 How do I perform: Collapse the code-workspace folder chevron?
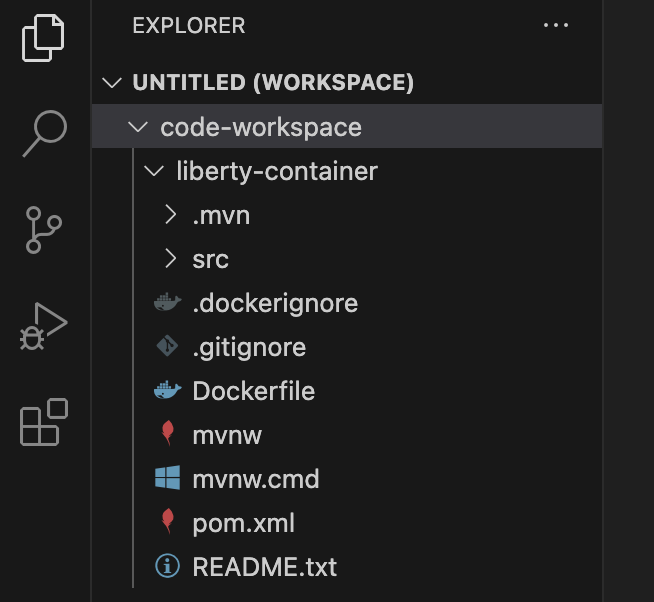[138, 127]
